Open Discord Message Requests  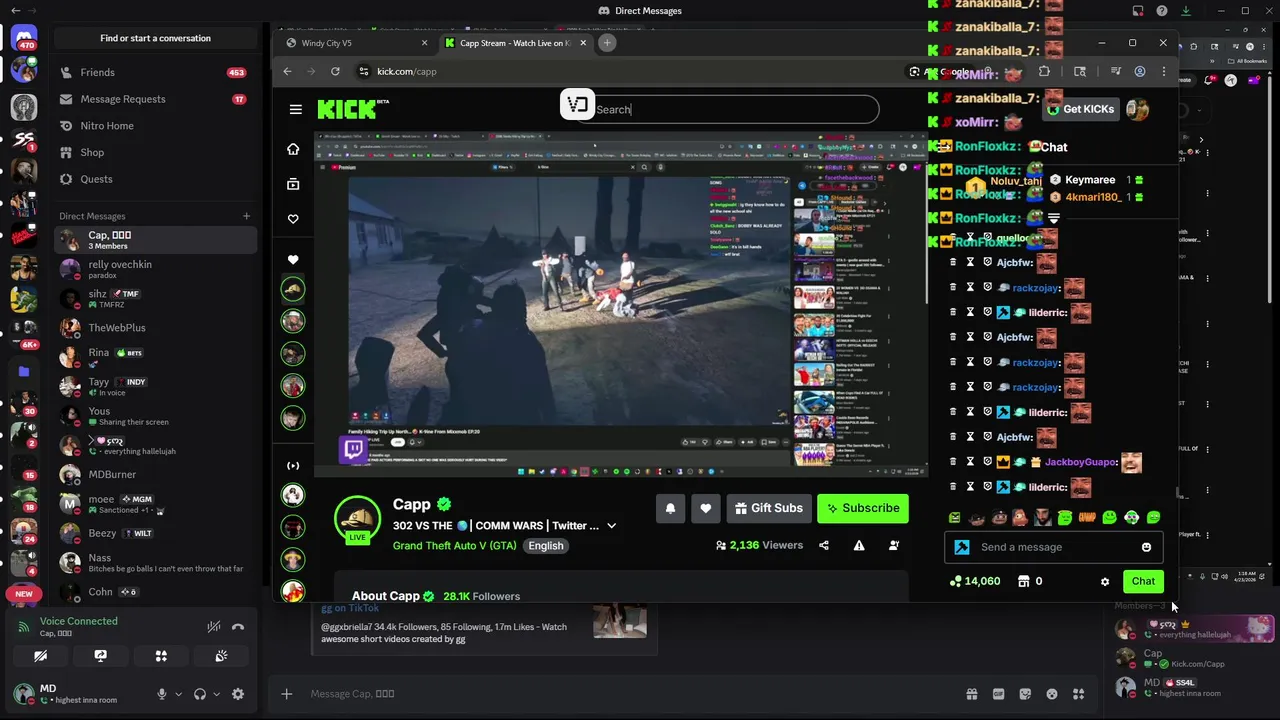click(x=155, y=99)
